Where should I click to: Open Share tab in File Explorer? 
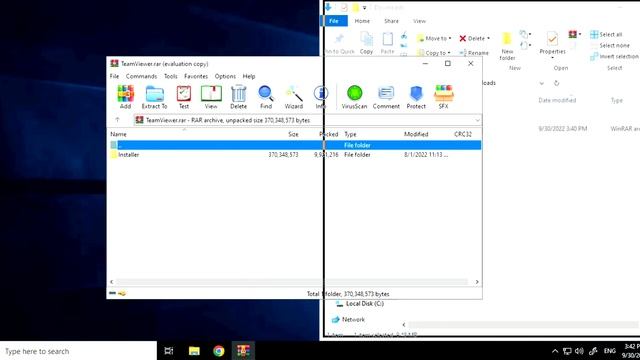point(391,21)
